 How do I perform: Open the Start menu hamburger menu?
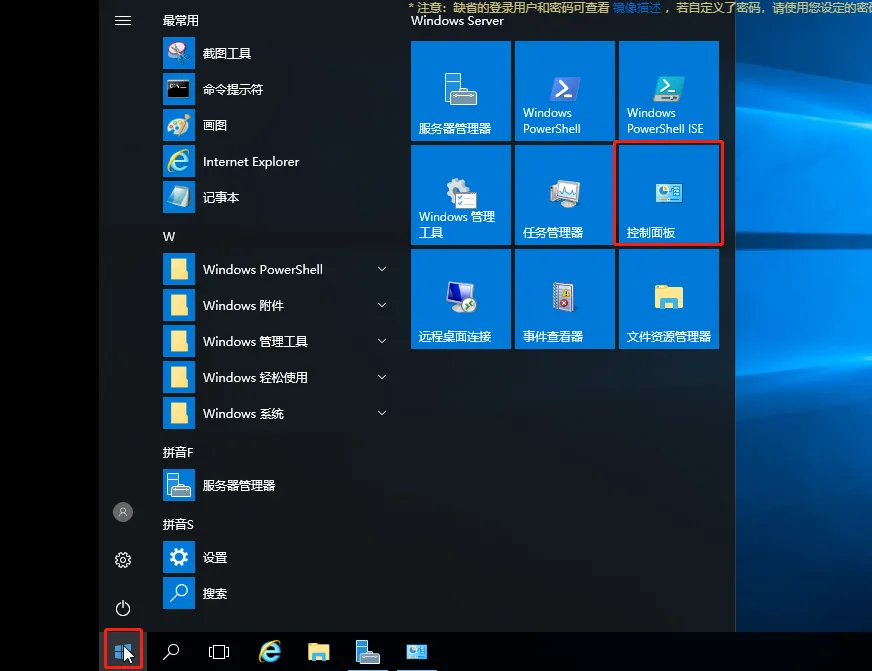(122, 20)
